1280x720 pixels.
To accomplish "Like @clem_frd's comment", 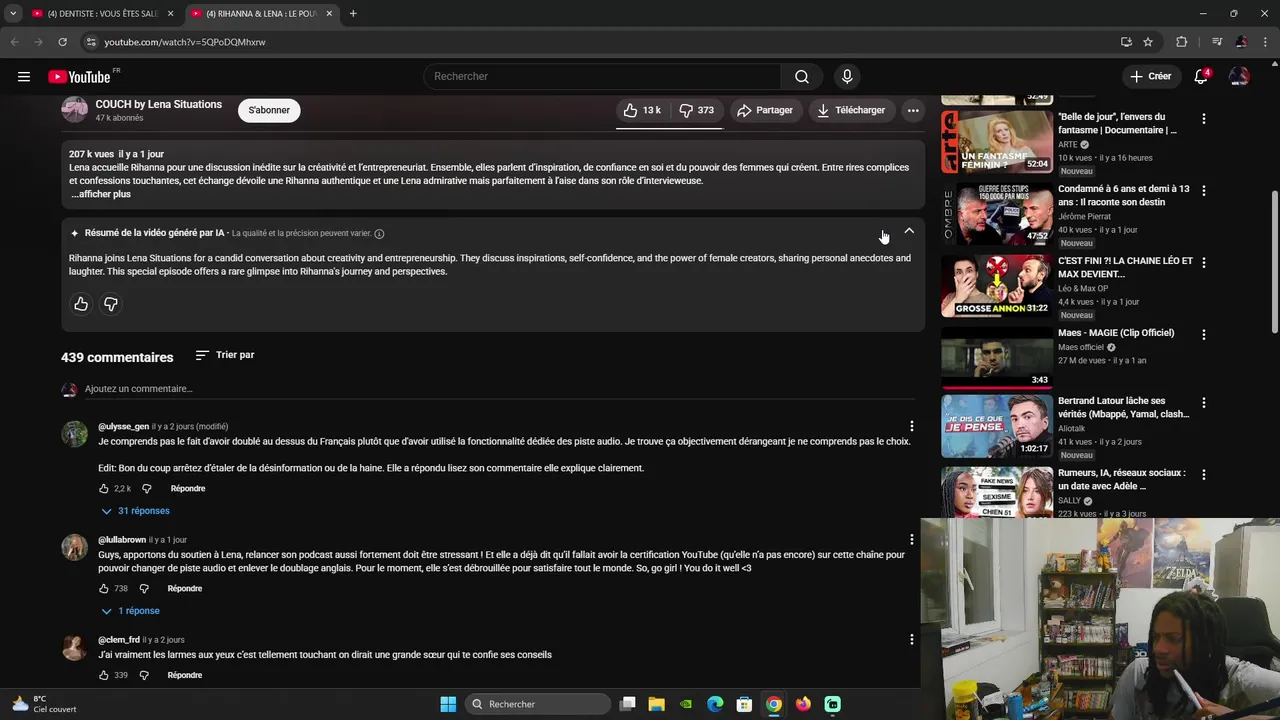I will (x=104, y=676).
